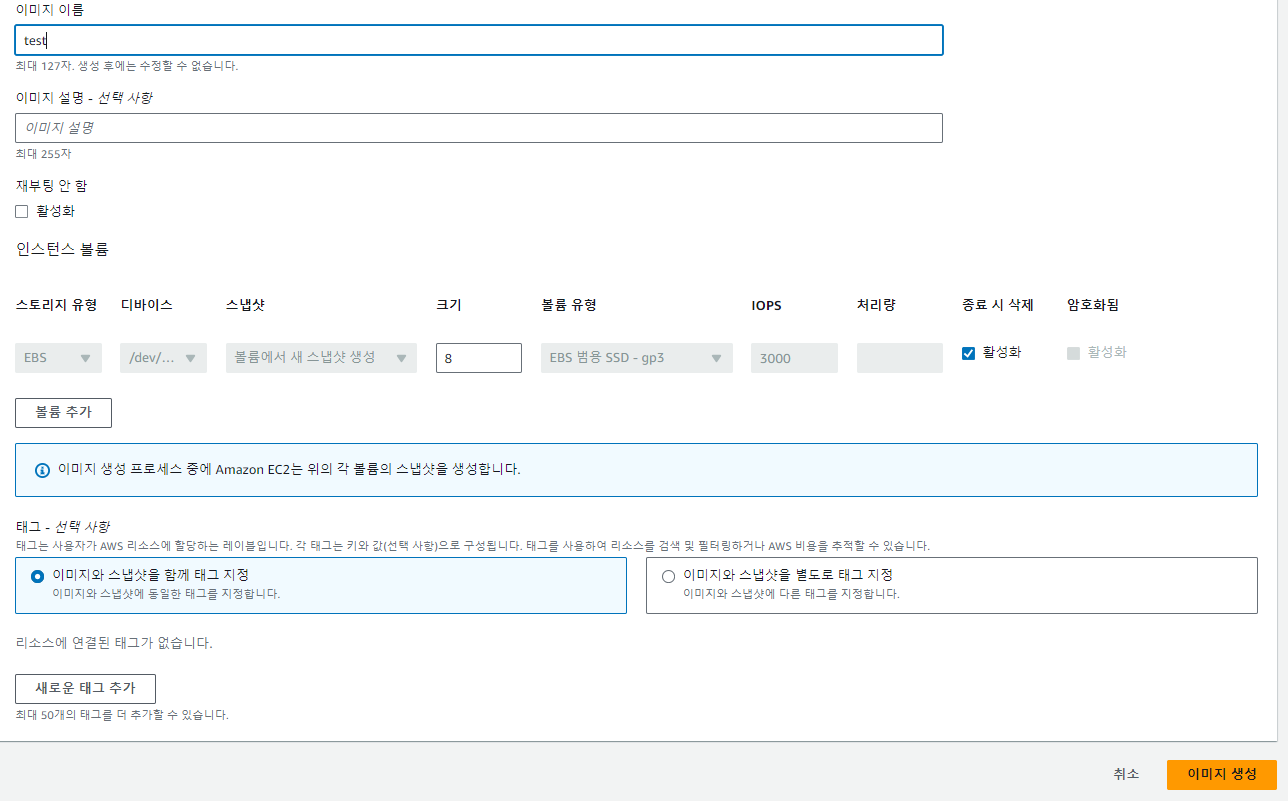1288x801 pixels.
Task: Click the '처리량' column header
Action: [x=876, y=305]
